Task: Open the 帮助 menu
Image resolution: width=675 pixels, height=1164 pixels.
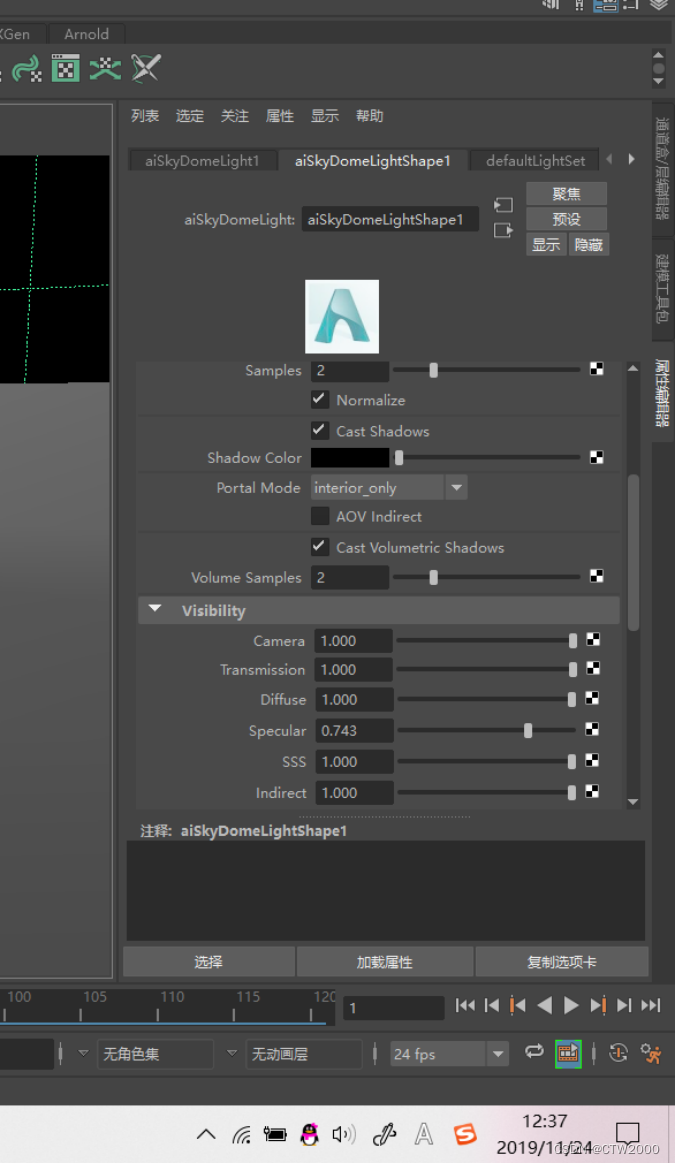Action: 369,116
